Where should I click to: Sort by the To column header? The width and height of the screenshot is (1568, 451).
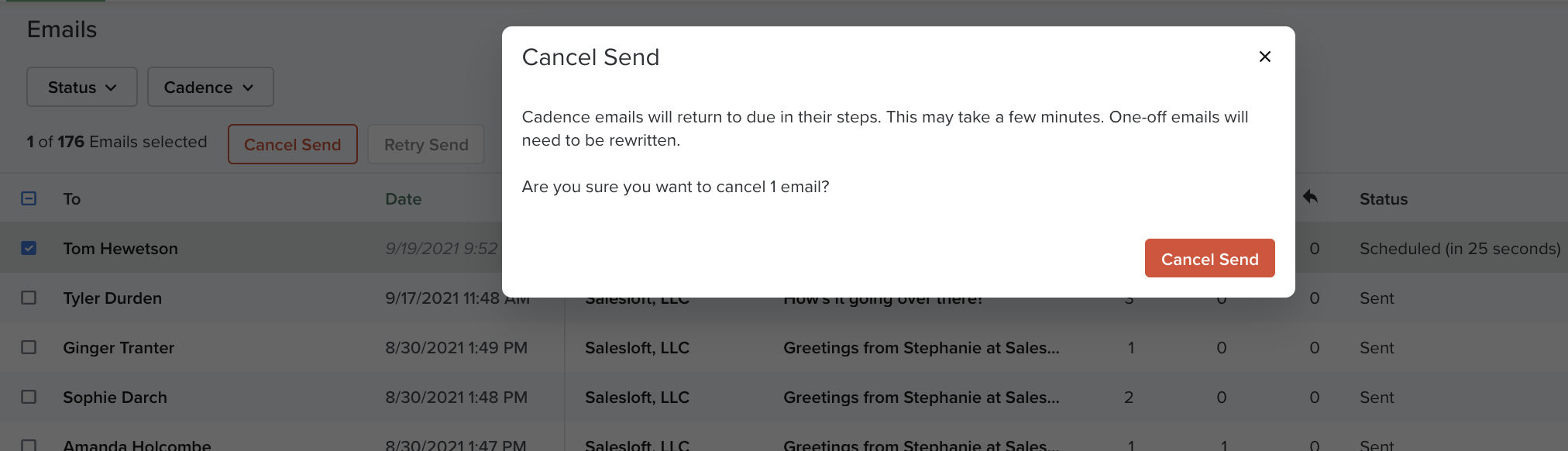point(71,198)
